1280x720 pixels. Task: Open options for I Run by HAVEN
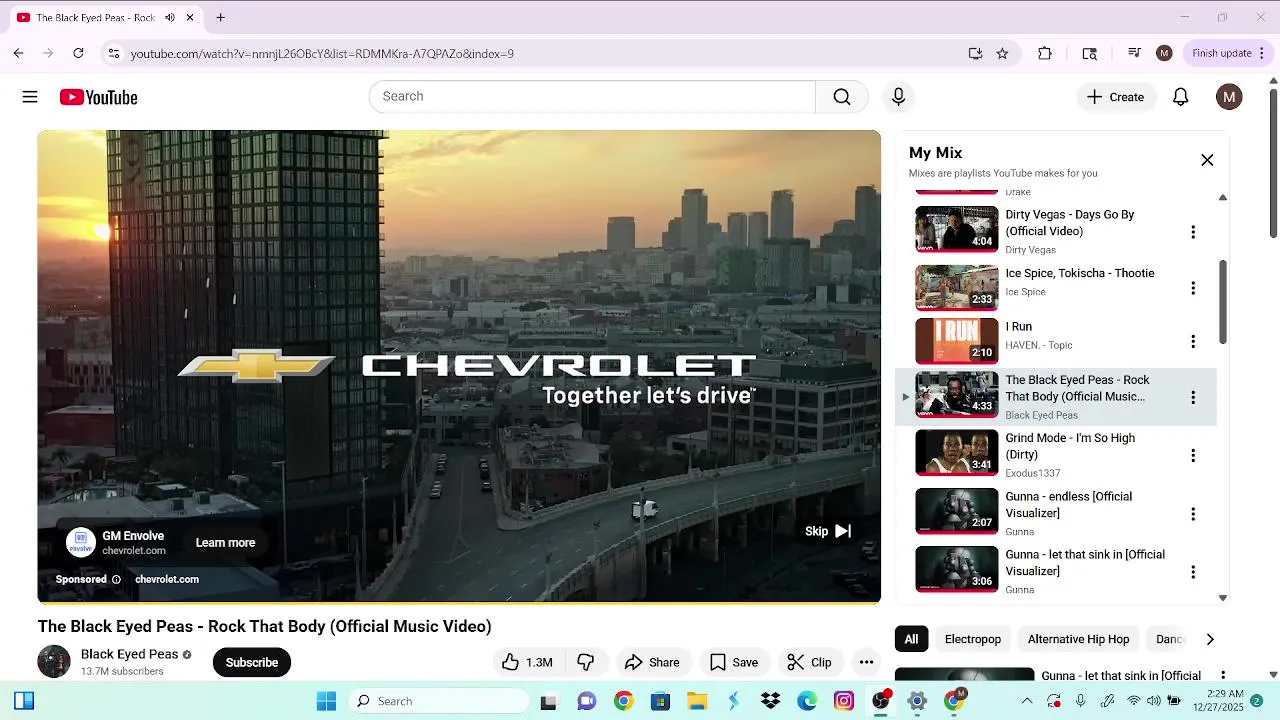click(x=1192, y=342)
